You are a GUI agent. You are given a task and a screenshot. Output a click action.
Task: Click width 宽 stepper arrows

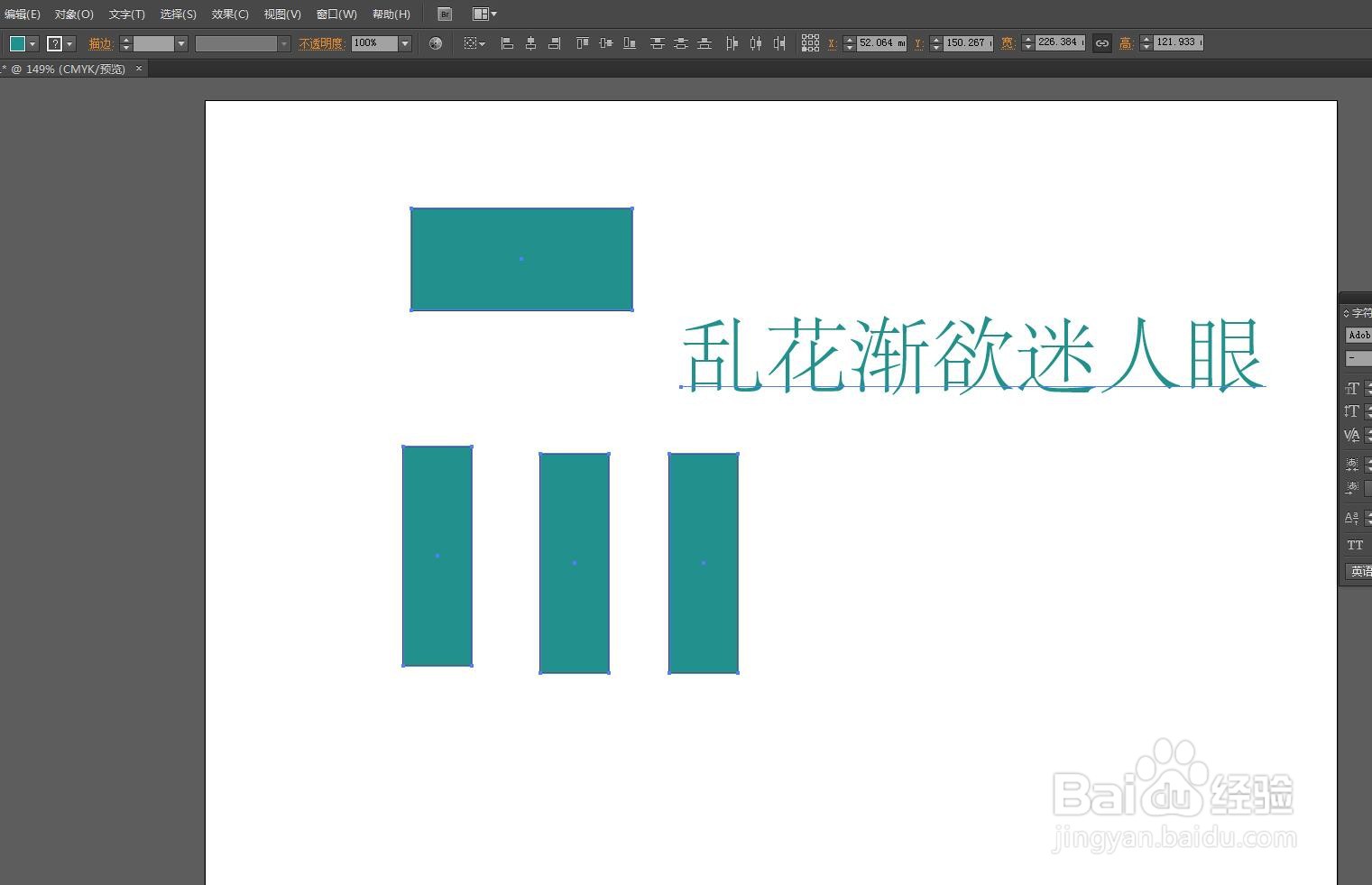pos(1027,42)
